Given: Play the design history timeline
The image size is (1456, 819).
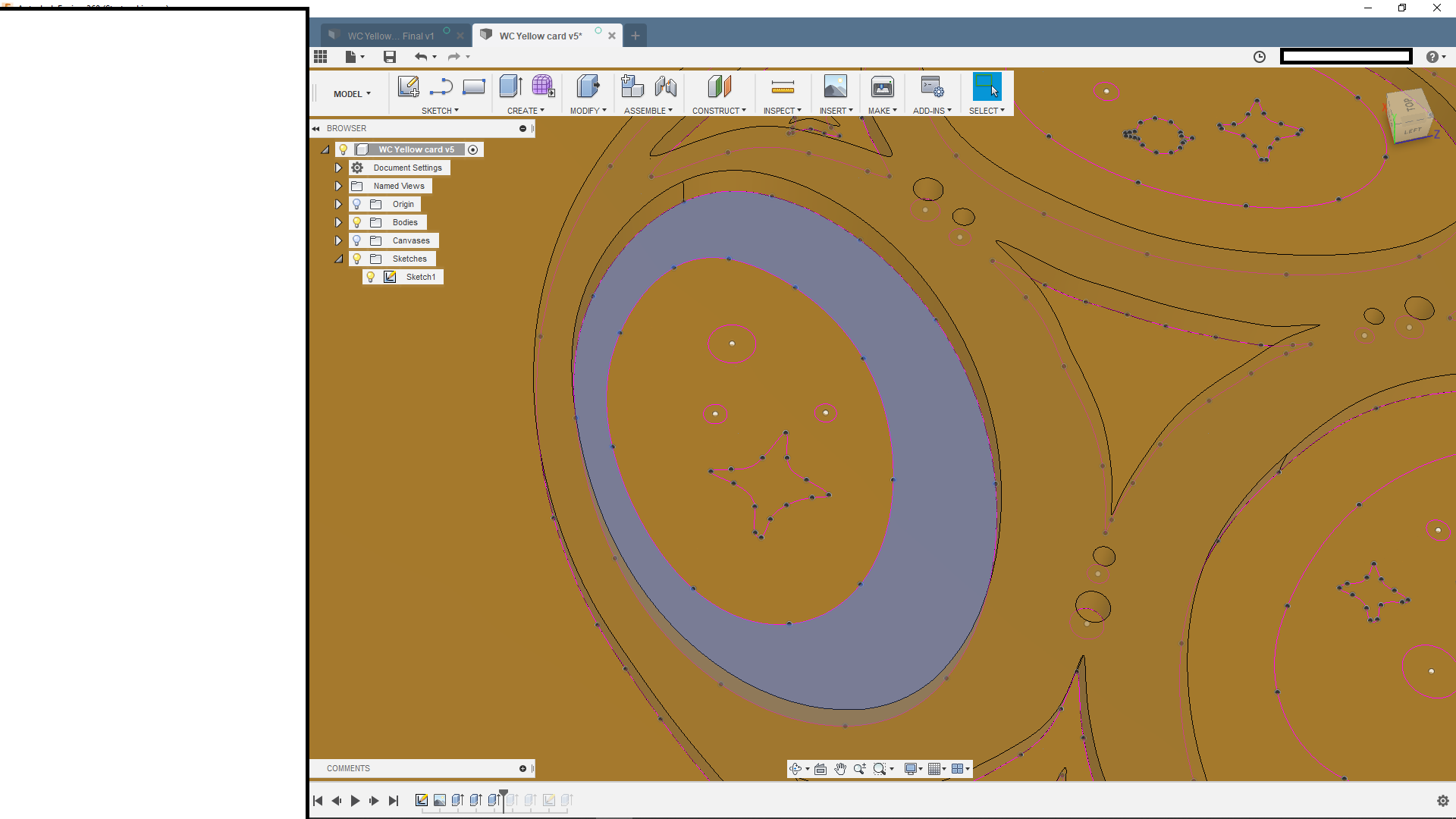Looking at the screenshot, I should pos(355,801).
